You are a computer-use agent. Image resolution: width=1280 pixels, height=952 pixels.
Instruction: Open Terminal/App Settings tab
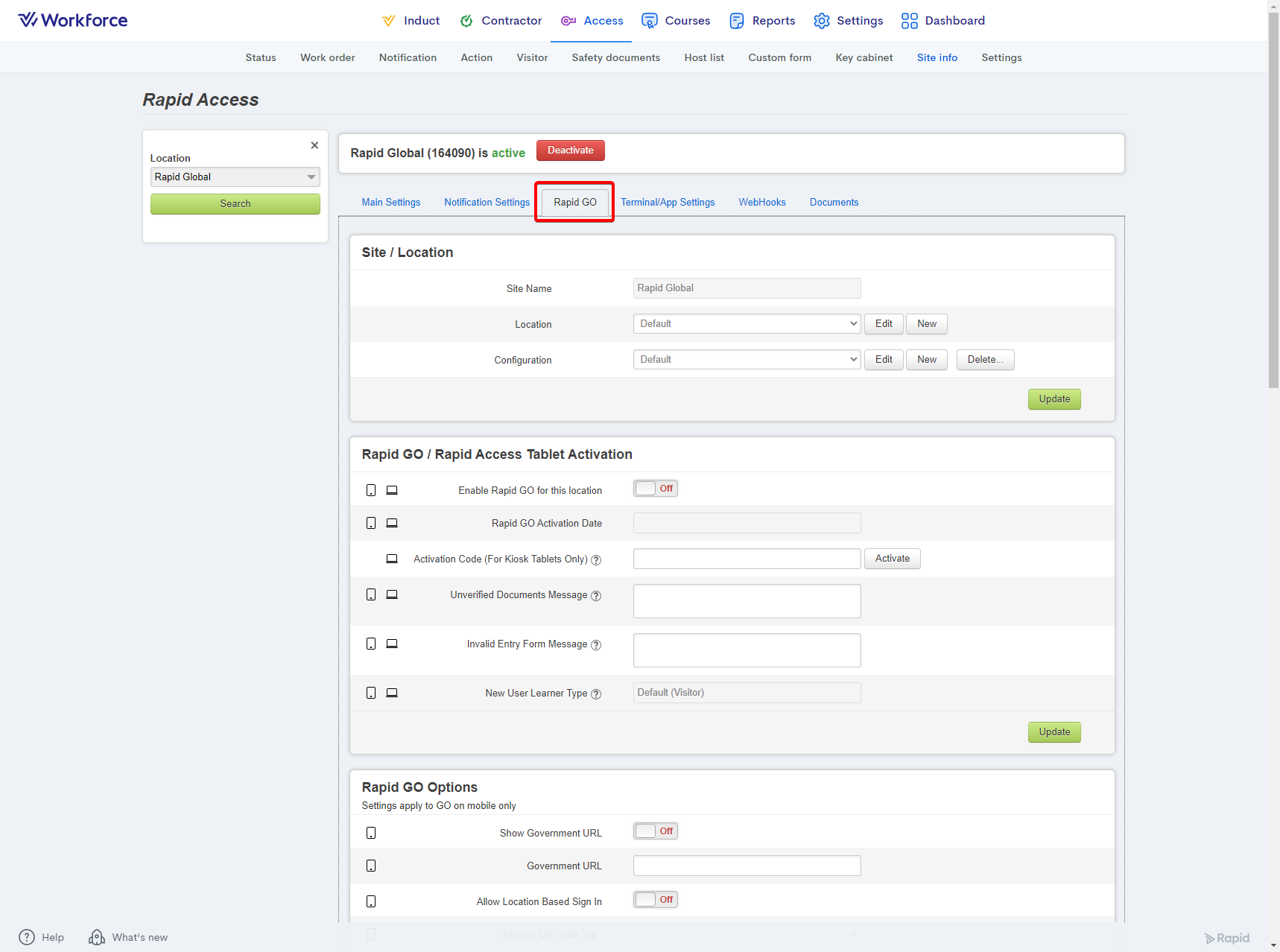668,203
